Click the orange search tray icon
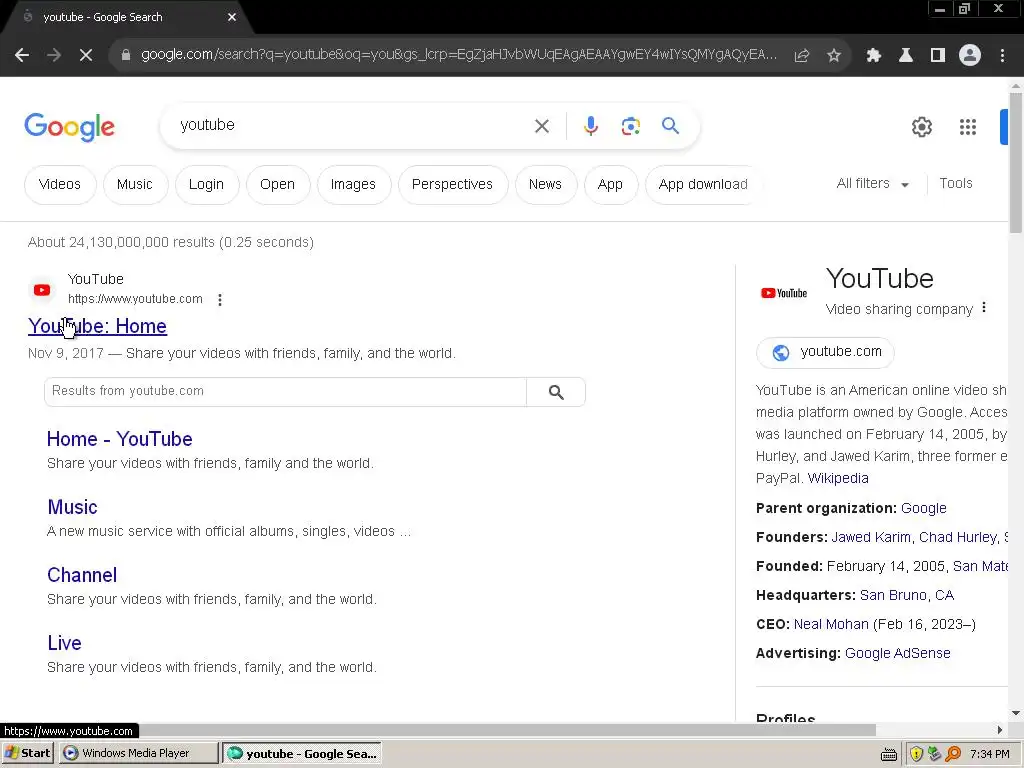 pos(953,754)
